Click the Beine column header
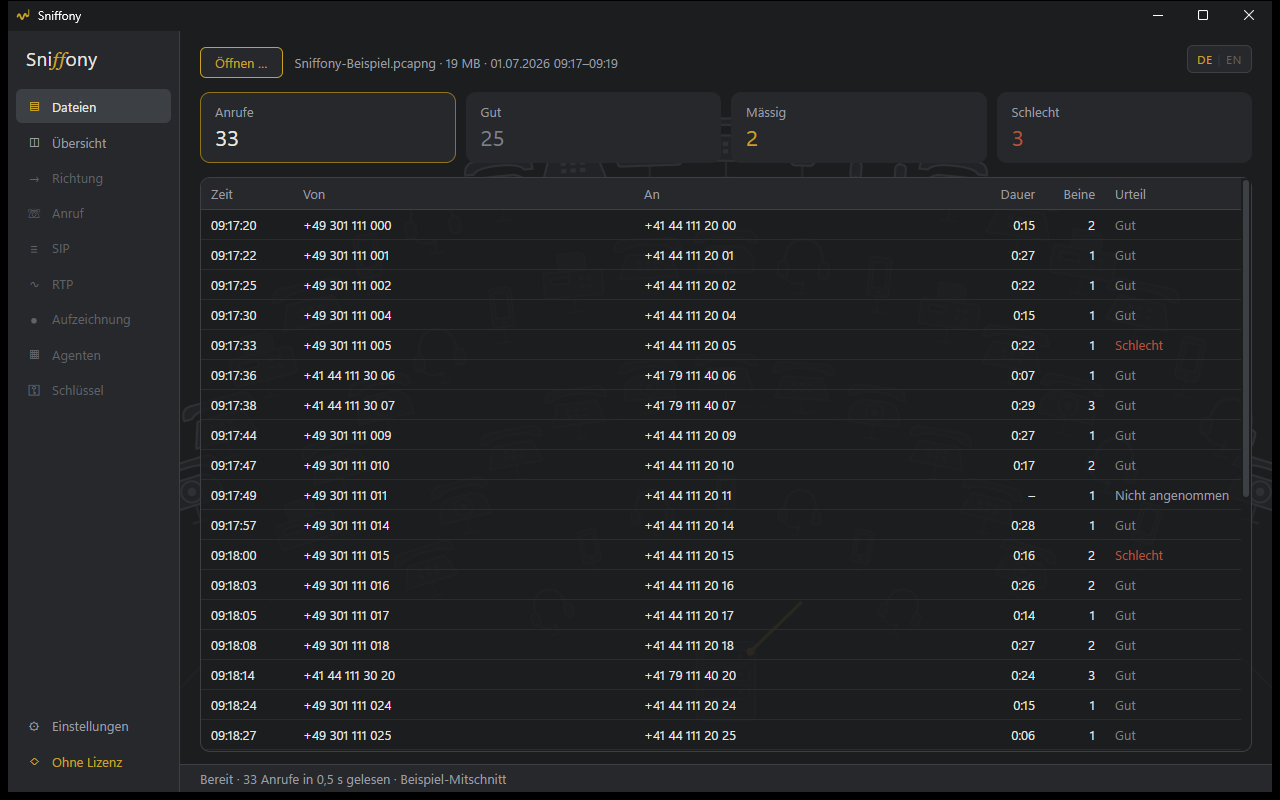The height and width of the screenshot is (800, 1280). pos(1079,195)
